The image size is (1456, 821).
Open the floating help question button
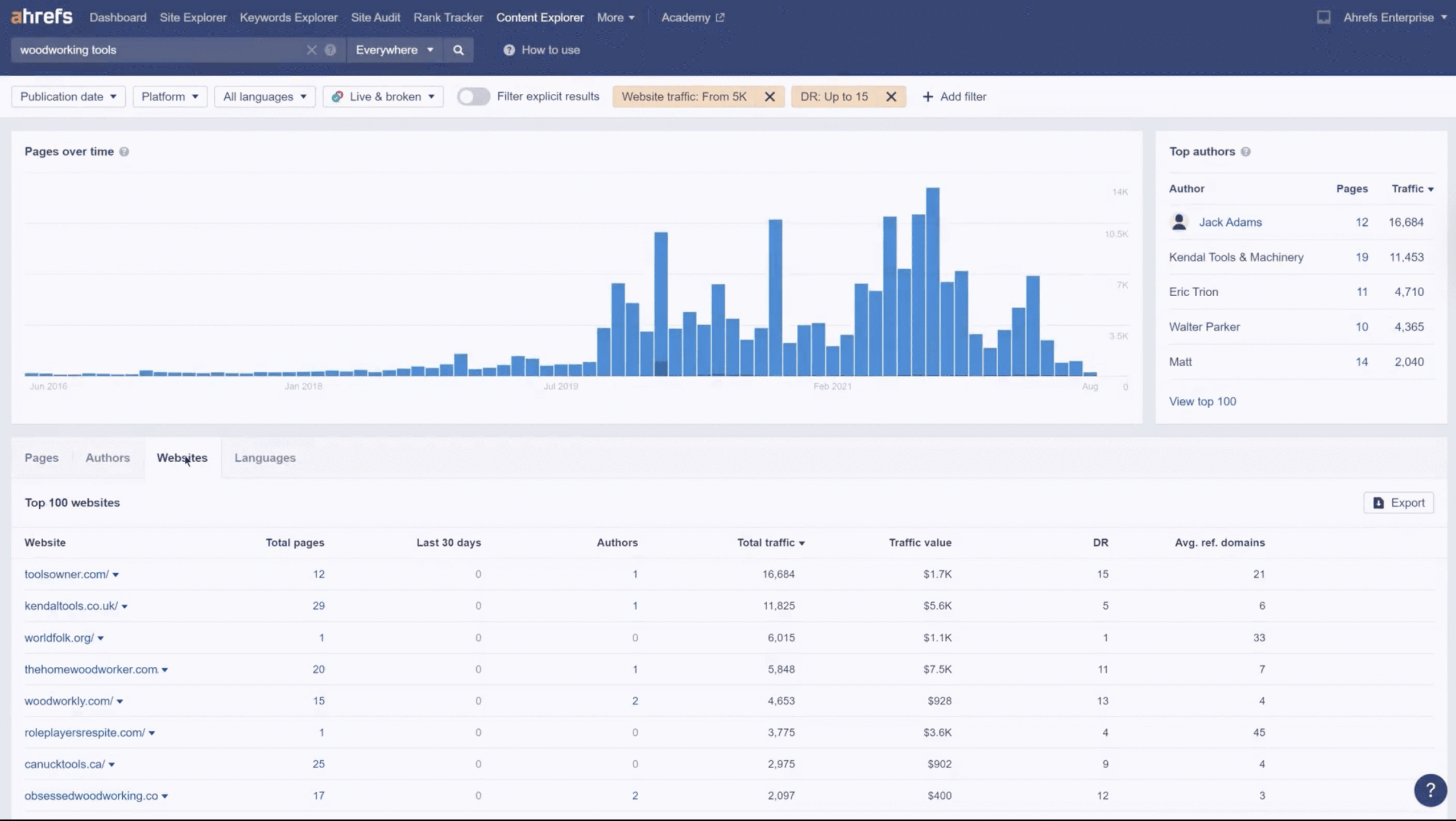click(1430, 790)
